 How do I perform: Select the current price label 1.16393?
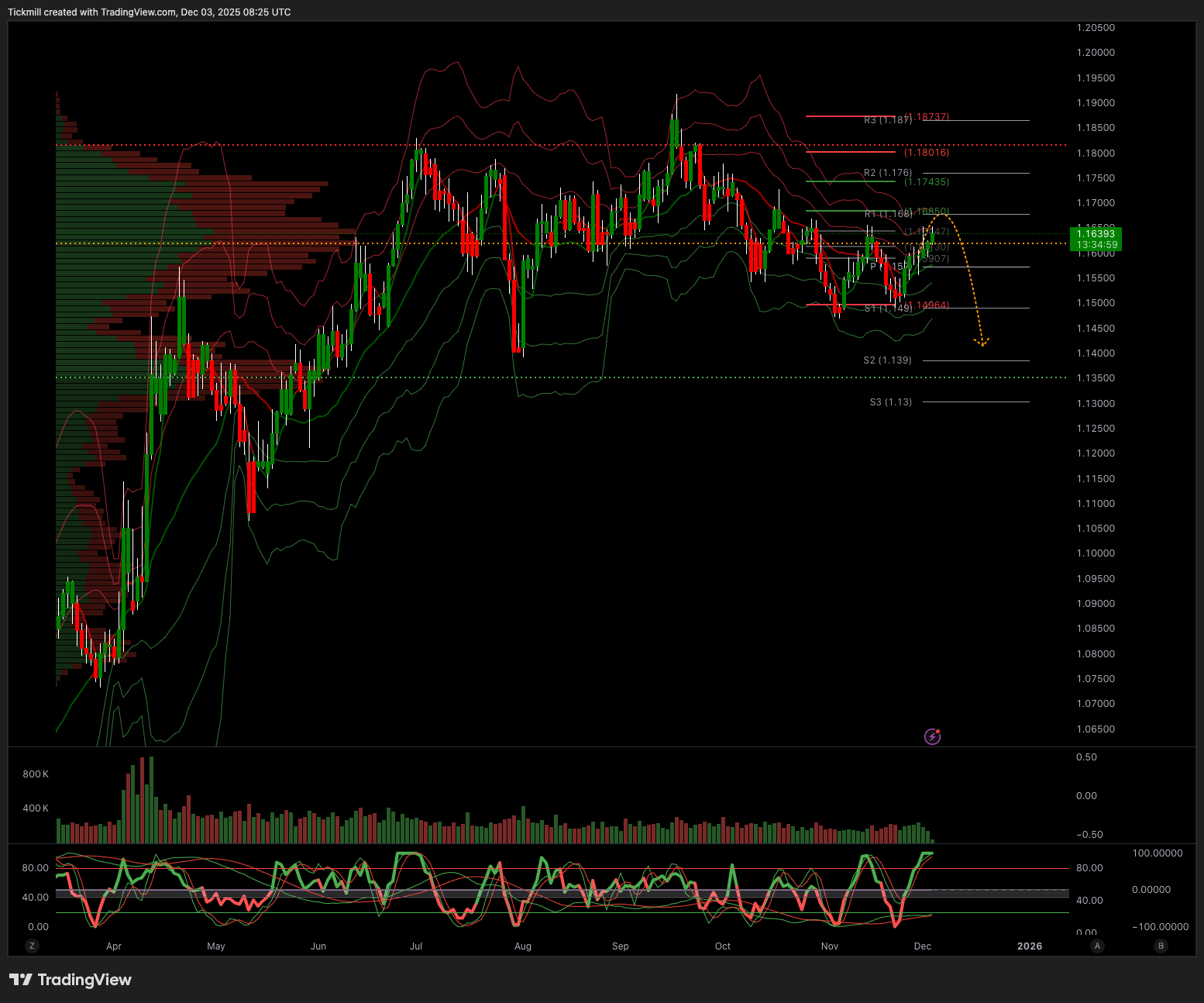point(1096,234)
